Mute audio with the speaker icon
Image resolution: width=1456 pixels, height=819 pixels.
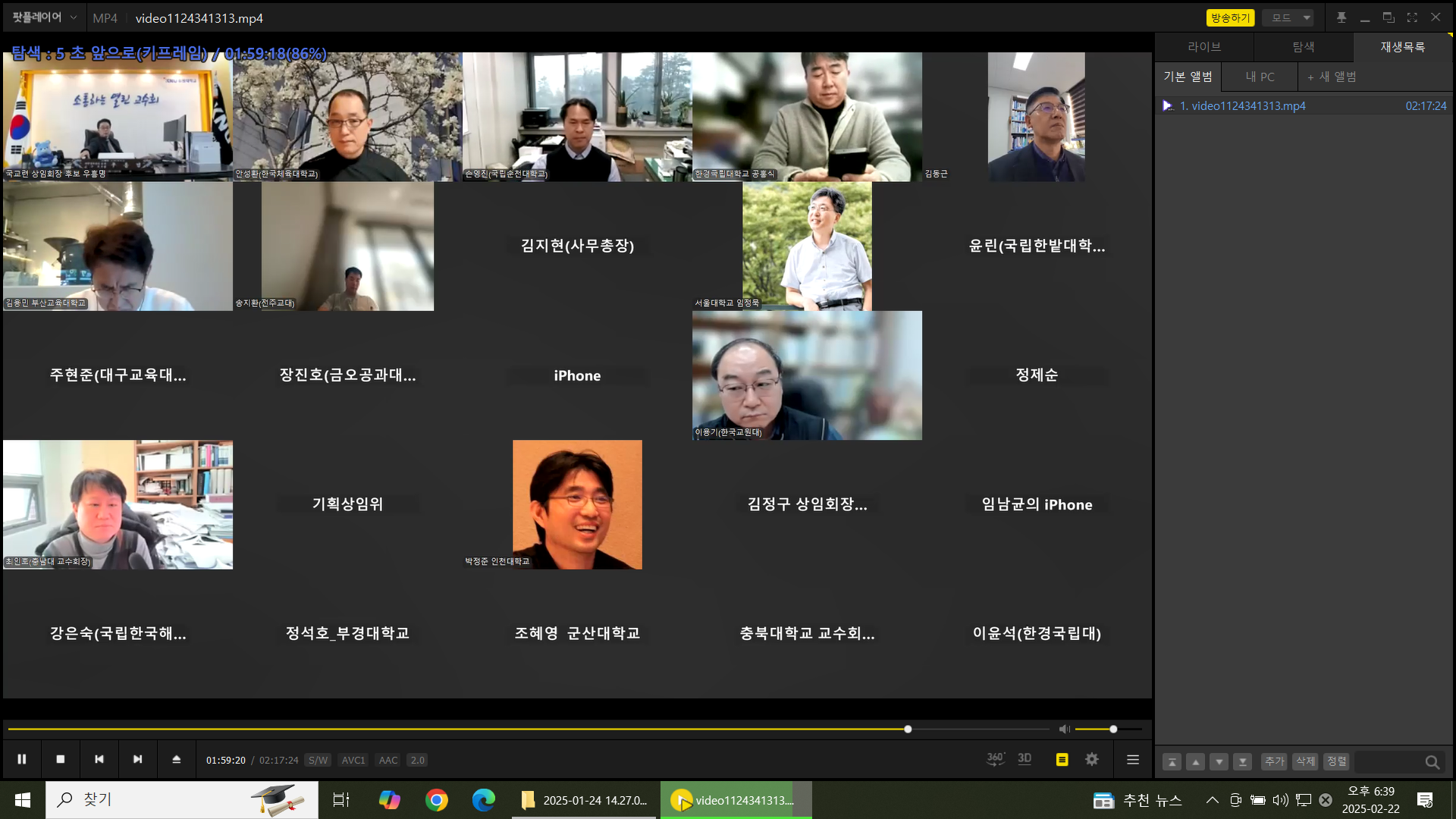coord(1064,729)
